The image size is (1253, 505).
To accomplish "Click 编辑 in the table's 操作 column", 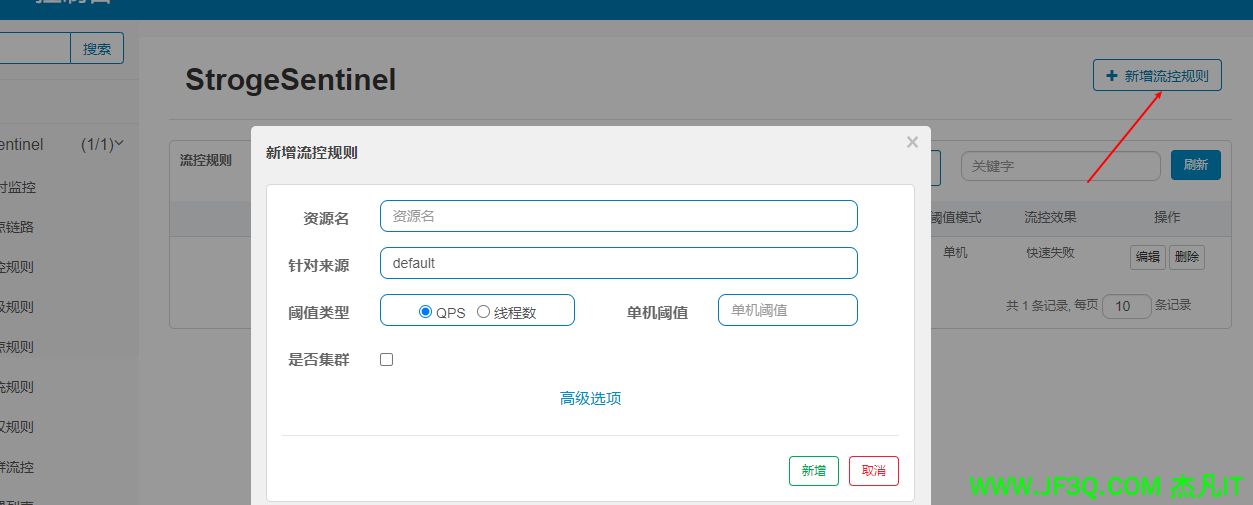I will click(x=1147, y=257).
